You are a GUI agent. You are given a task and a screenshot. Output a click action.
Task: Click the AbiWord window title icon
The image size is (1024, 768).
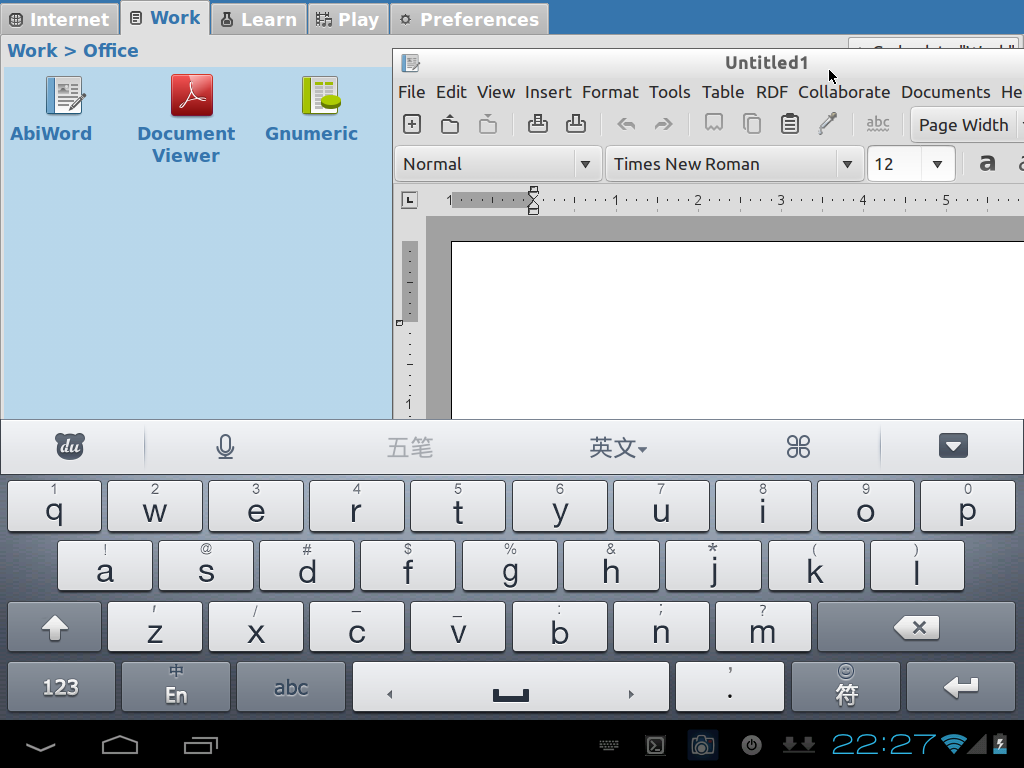point(411,63)
